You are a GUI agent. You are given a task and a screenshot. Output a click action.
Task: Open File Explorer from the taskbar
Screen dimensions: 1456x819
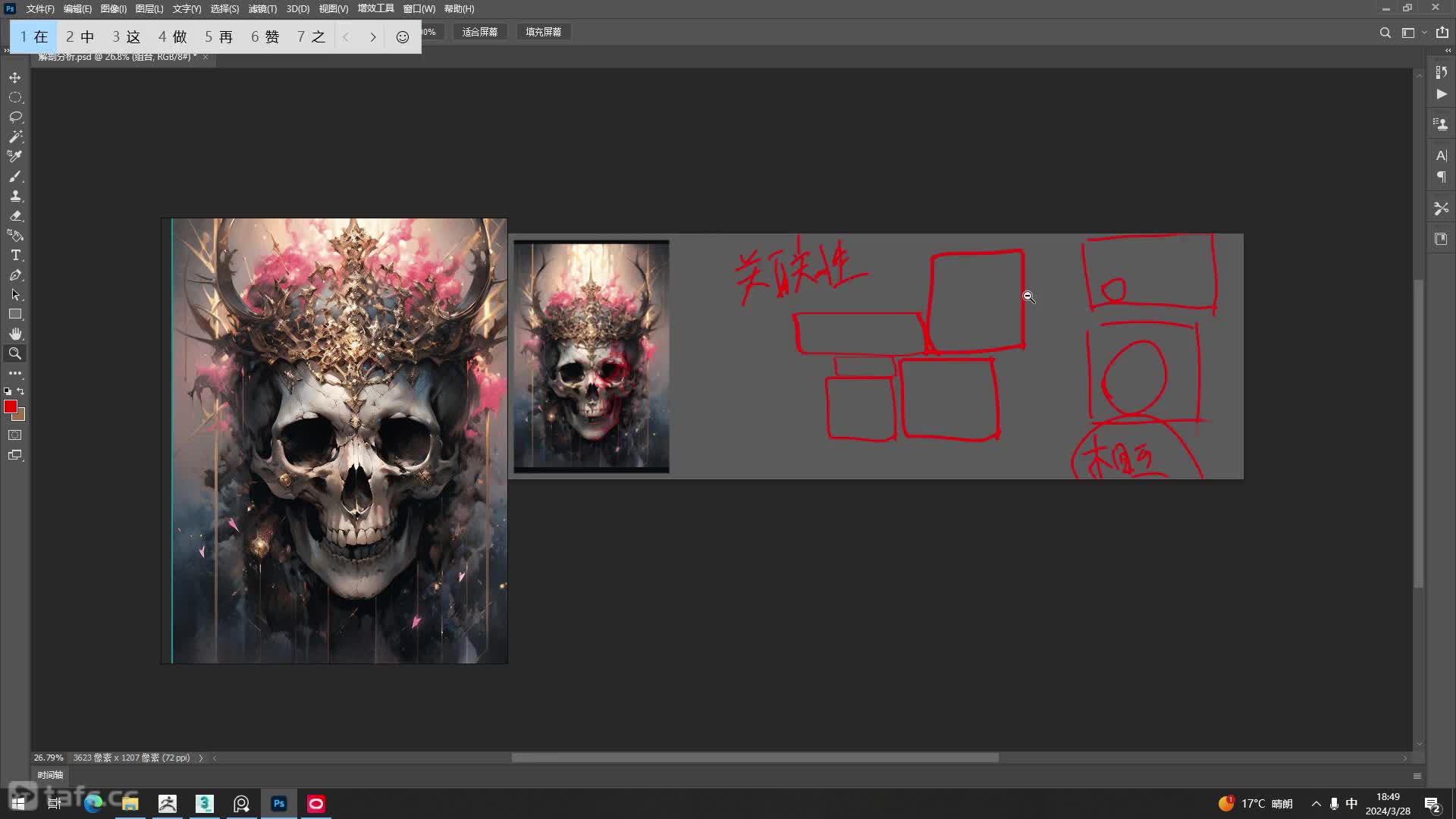[130, 803]
